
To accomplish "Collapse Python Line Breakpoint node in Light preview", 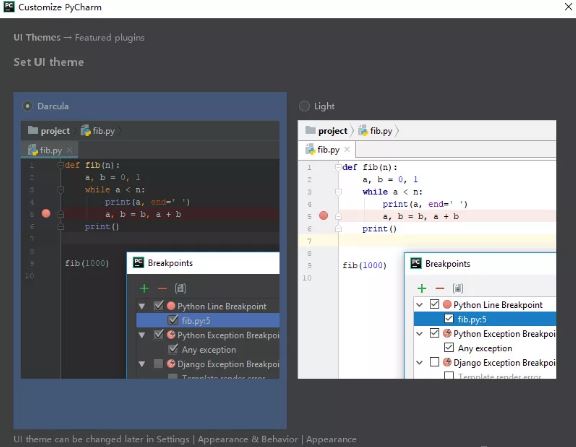I will [420, 304].
